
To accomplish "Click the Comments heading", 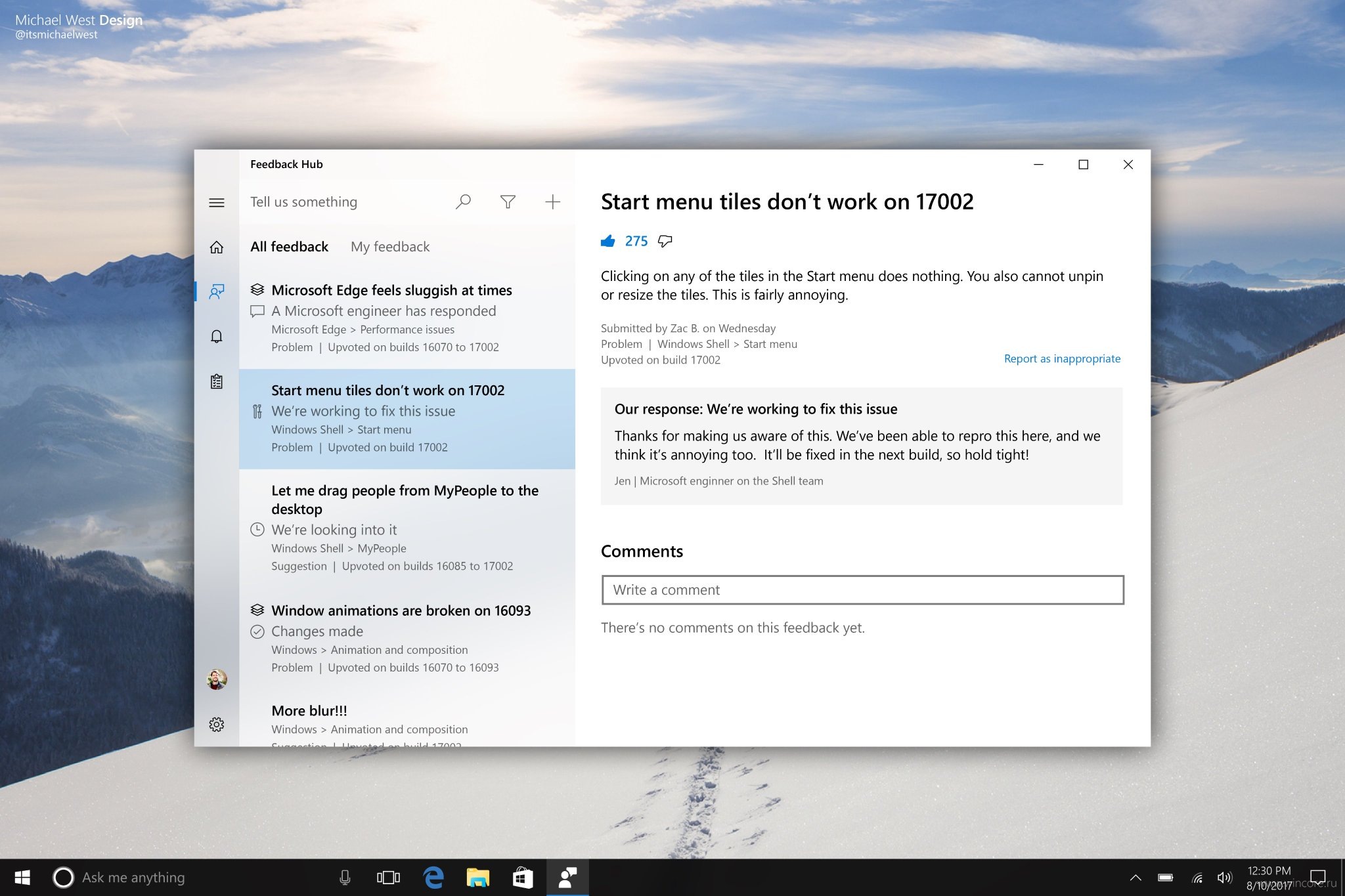I will [x=642, y=551].
